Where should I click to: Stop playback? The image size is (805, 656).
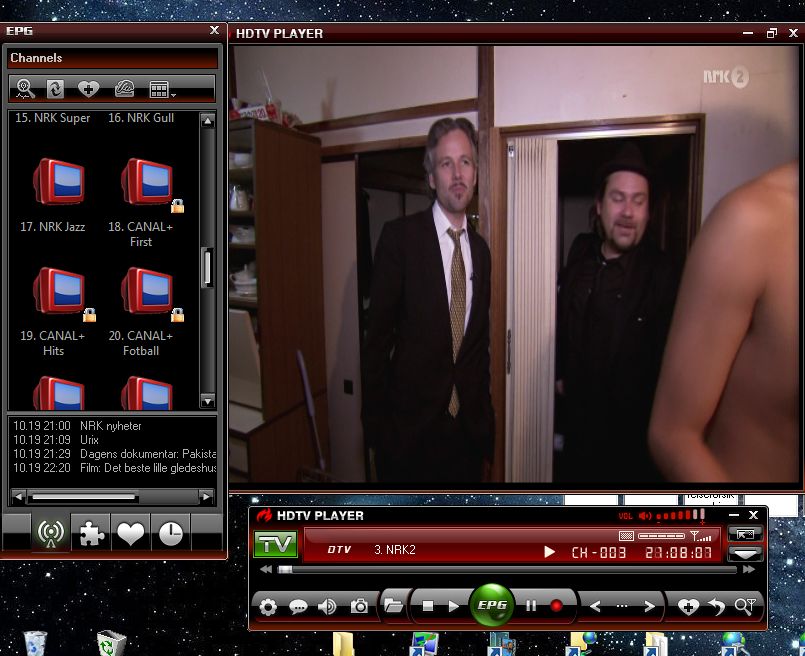coord(428,606)
